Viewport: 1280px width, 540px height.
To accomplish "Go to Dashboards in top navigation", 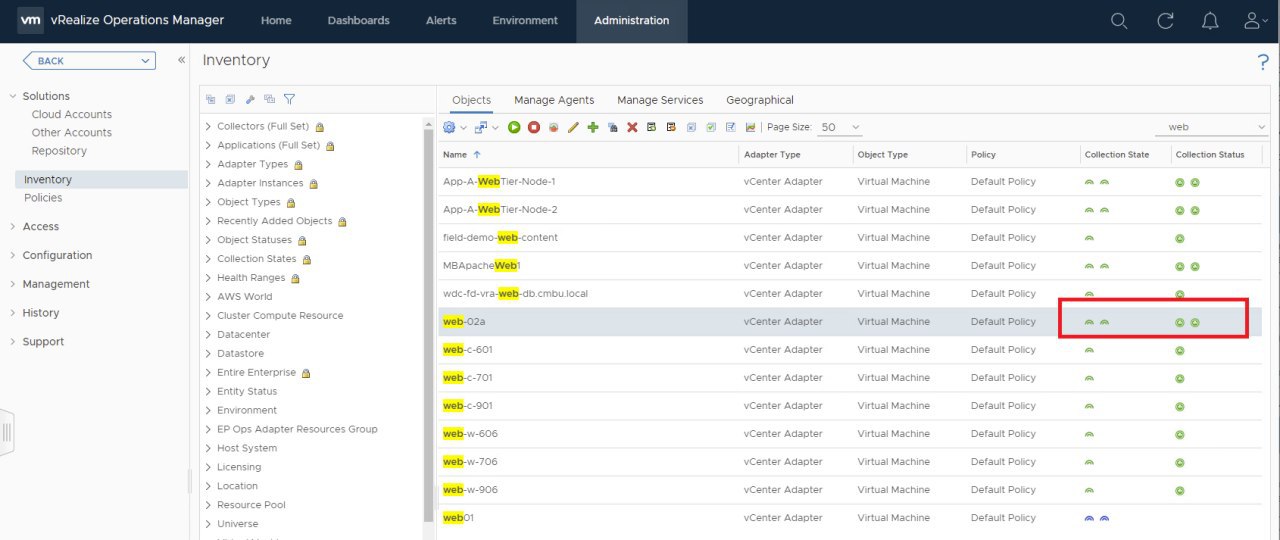I will pos(359,21).
